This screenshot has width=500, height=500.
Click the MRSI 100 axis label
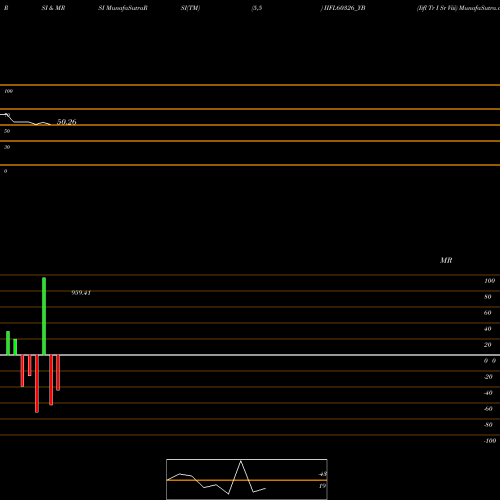pyautogui.click(x=490, y=281)
